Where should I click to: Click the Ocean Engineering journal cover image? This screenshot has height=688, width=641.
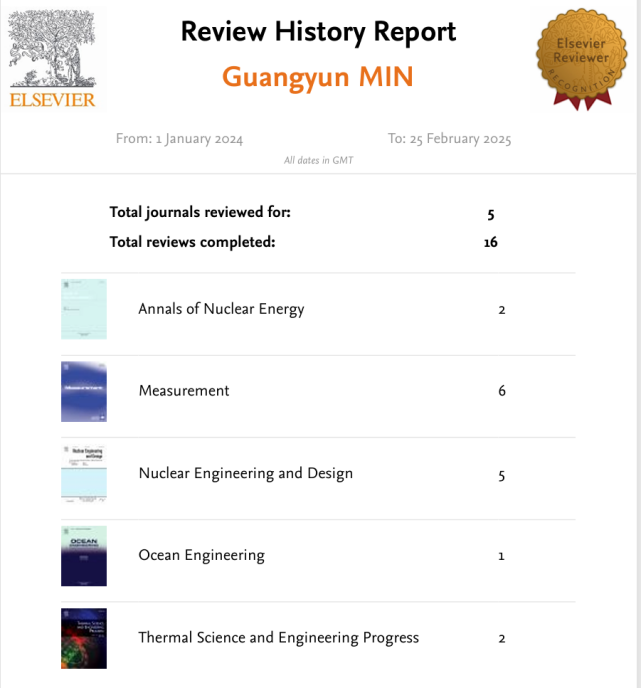coord(83,555)
